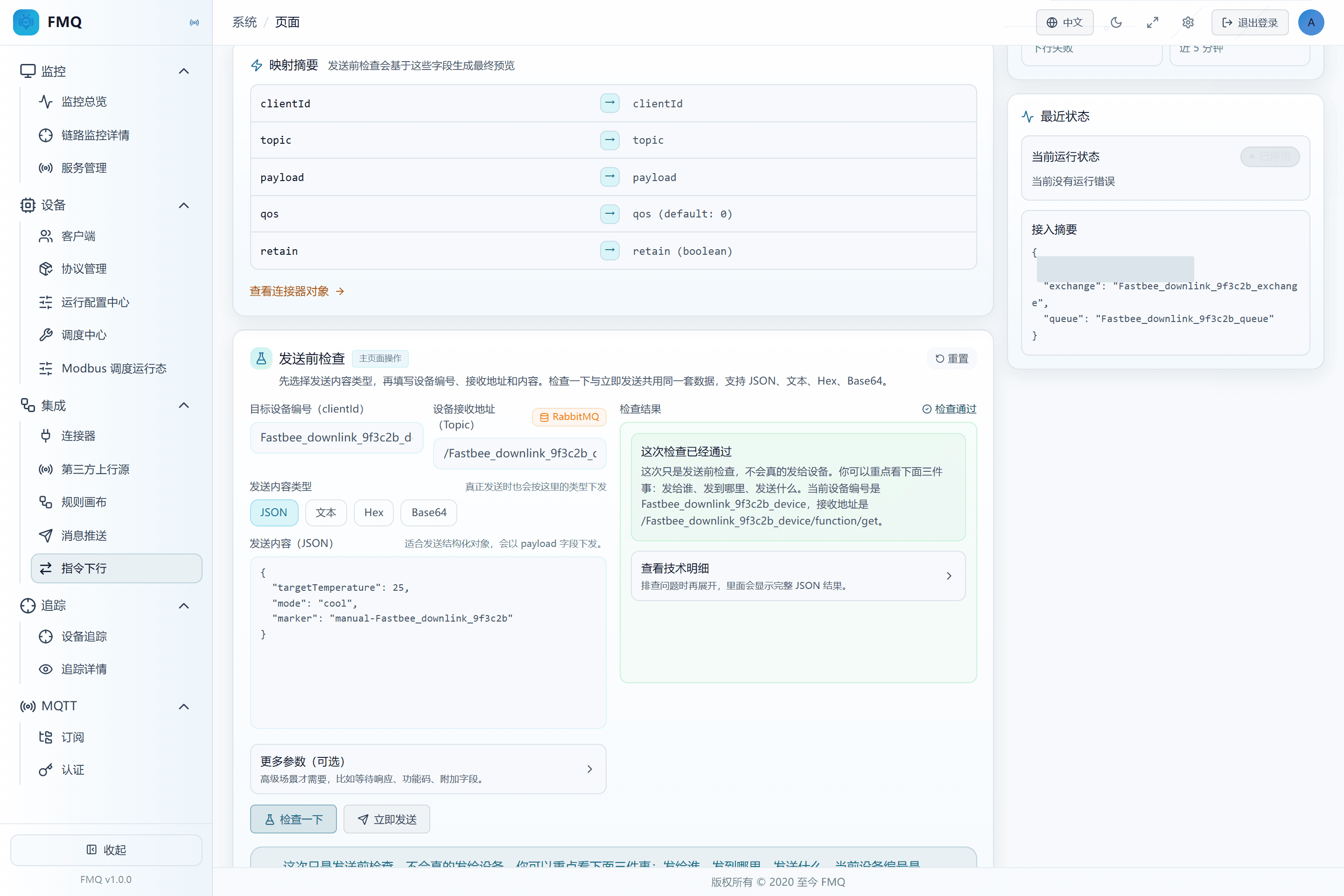Click 运行配置中心 sliders icon

click(x=46, y=302)
